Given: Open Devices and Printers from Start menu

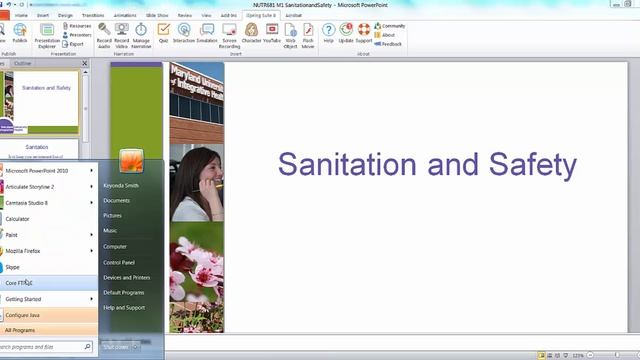Looking at the screenshot, I should pyautogui.click(x=127, y=278).
